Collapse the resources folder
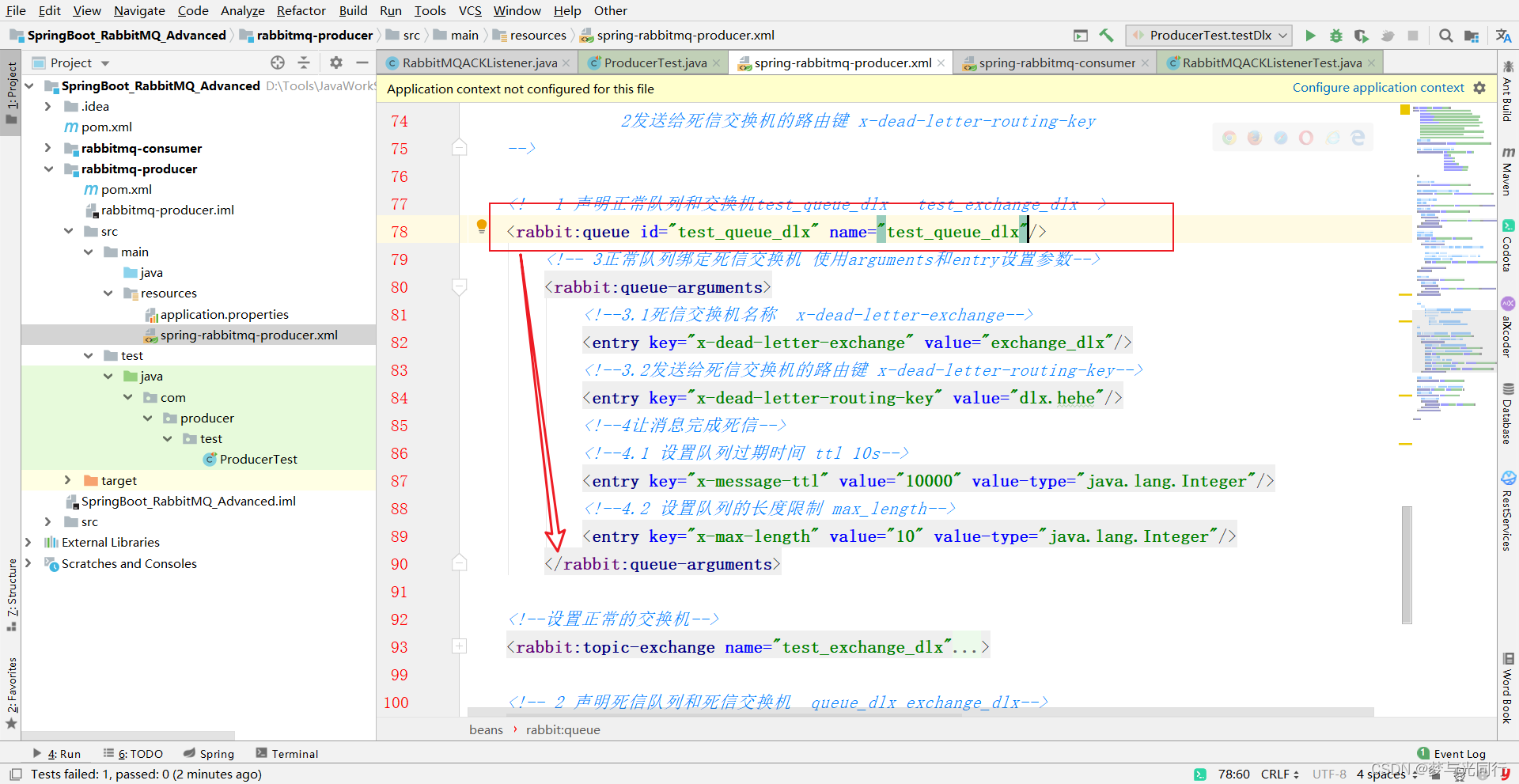The width and height of the screenshot is (1519, 784). (x=108, y=293)
